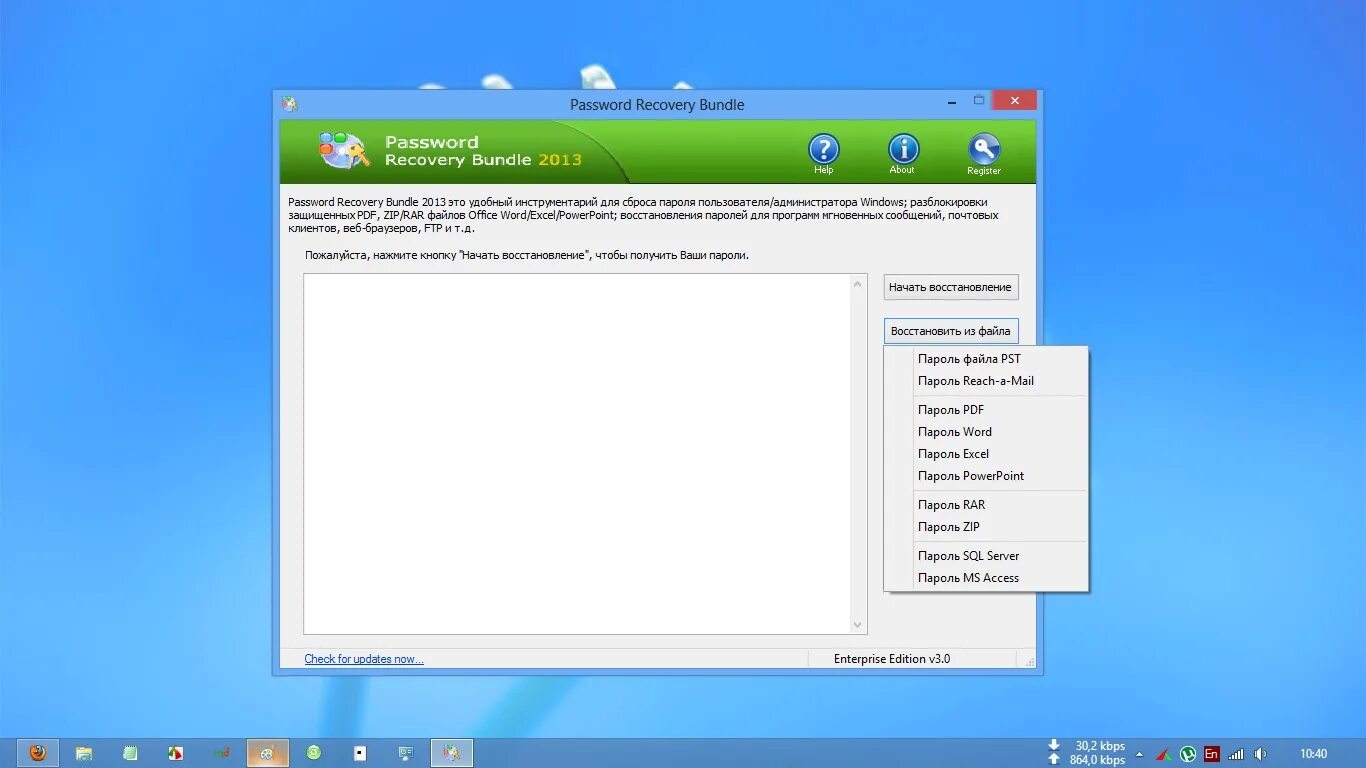Select Пароль ZIP menu entry
The height and width of the screenshot is (768, 1366).
986,527
